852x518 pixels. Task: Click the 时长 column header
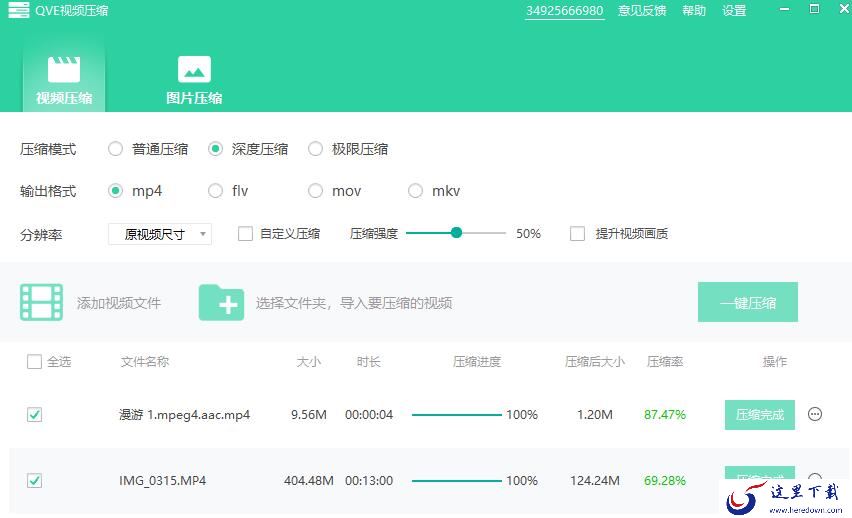tap(368, 361)
